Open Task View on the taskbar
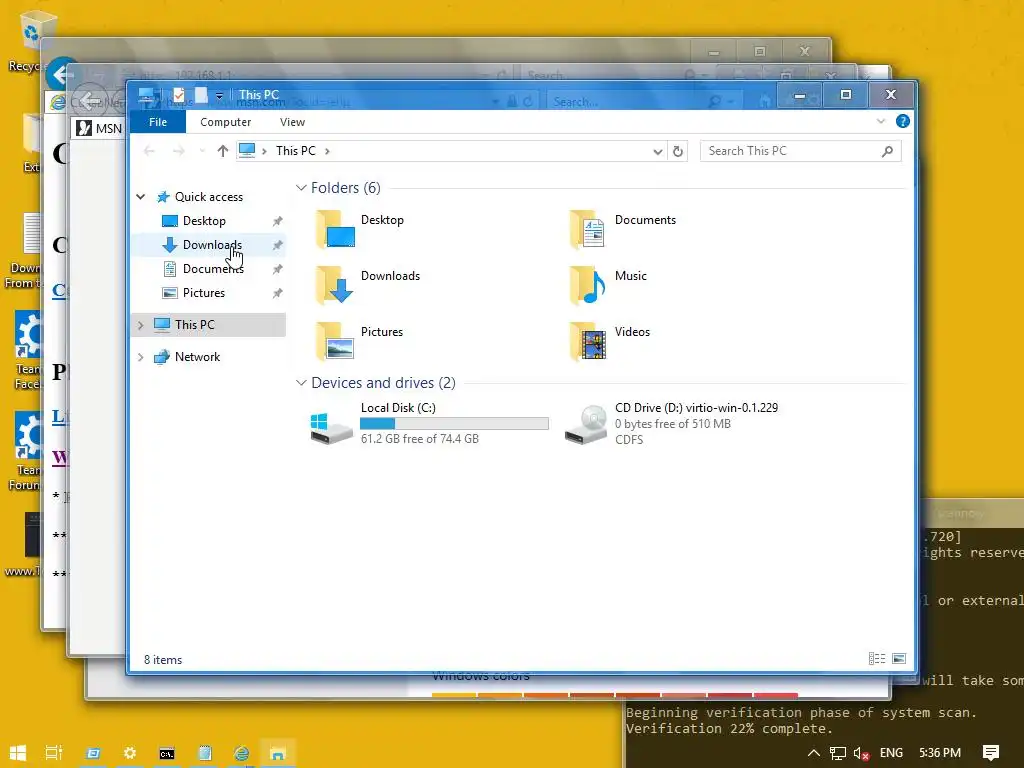Viewport: 1024px width, 768px height. (54, 753)
